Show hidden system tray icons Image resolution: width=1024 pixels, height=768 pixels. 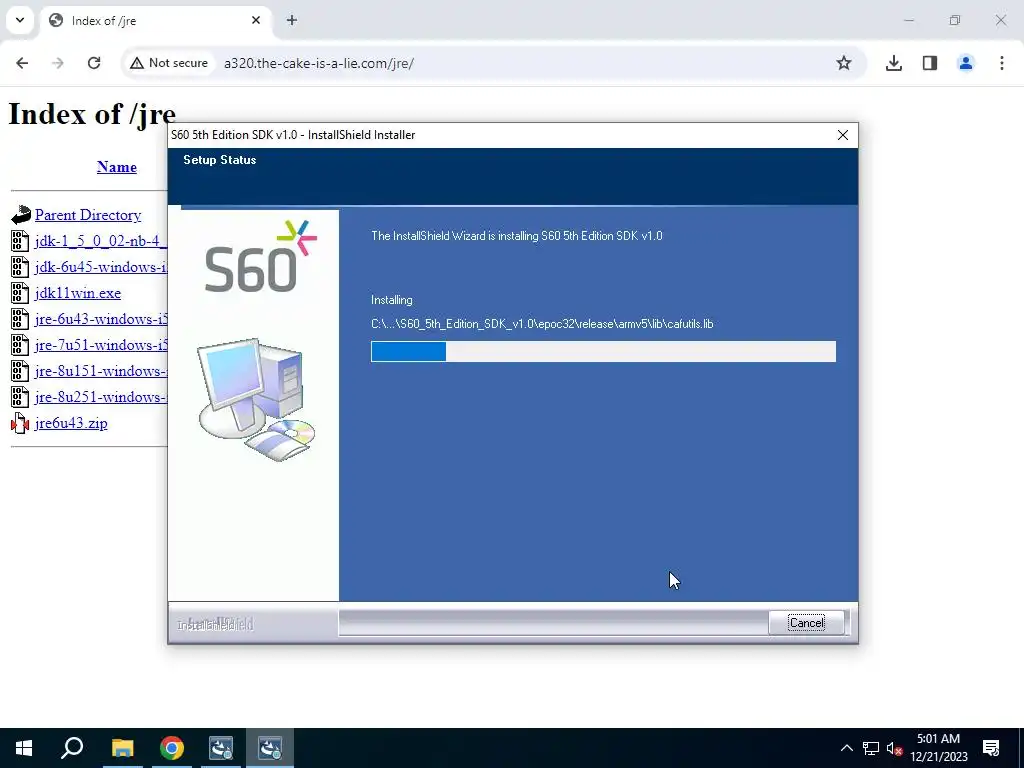click(x=846, y=748)
